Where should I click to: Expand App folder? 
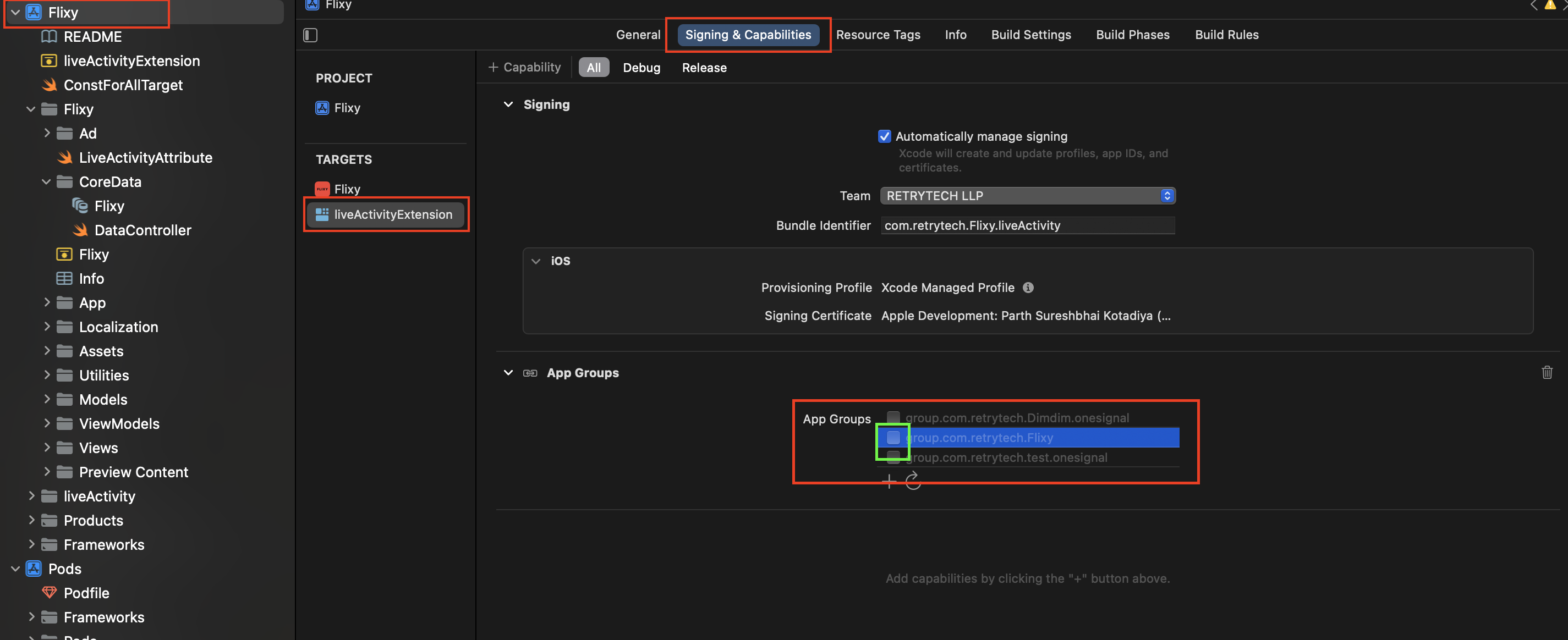tap(46, 302)
